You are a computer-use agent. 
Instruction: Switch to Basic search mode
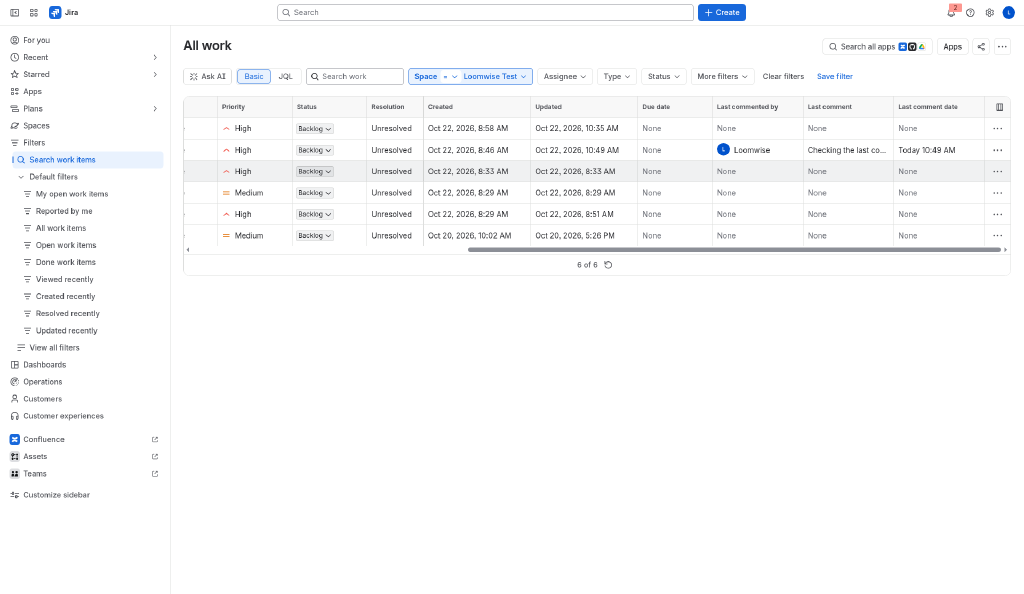(254, 76)
